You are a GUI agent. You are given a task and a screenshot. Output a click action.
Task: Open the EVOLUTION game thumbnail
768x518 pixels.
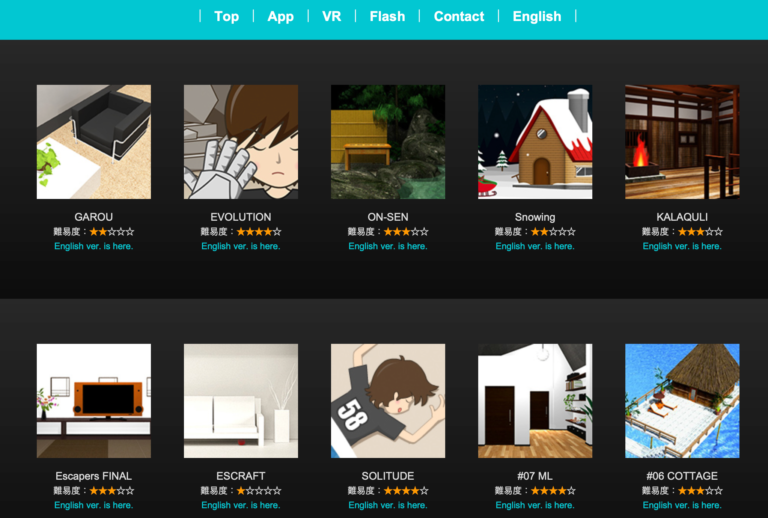(x=241, y=142)
